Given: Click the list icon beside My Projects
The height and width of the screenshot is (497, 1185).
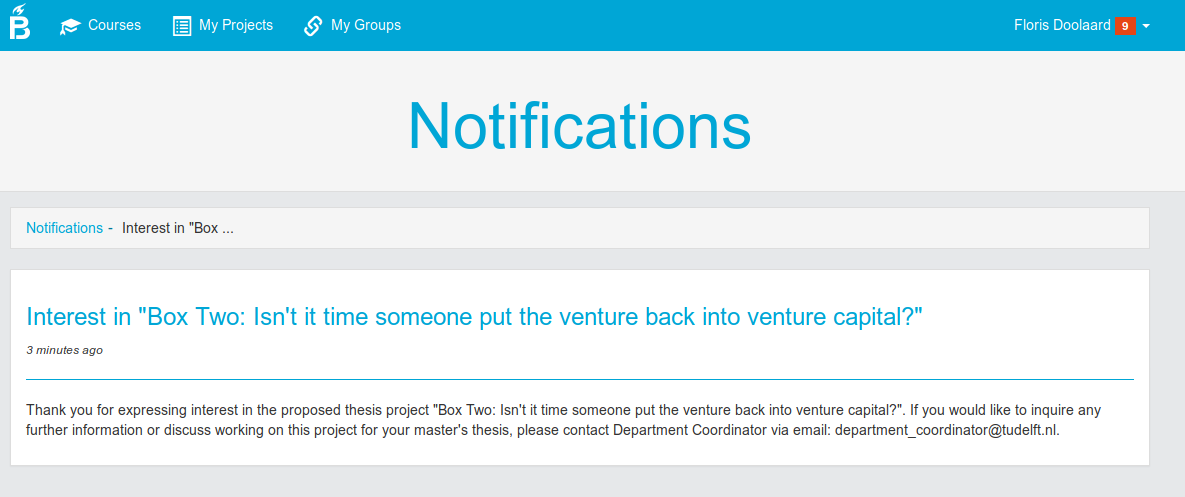Looking at the screenshot, I should click(x=182, y=26).
